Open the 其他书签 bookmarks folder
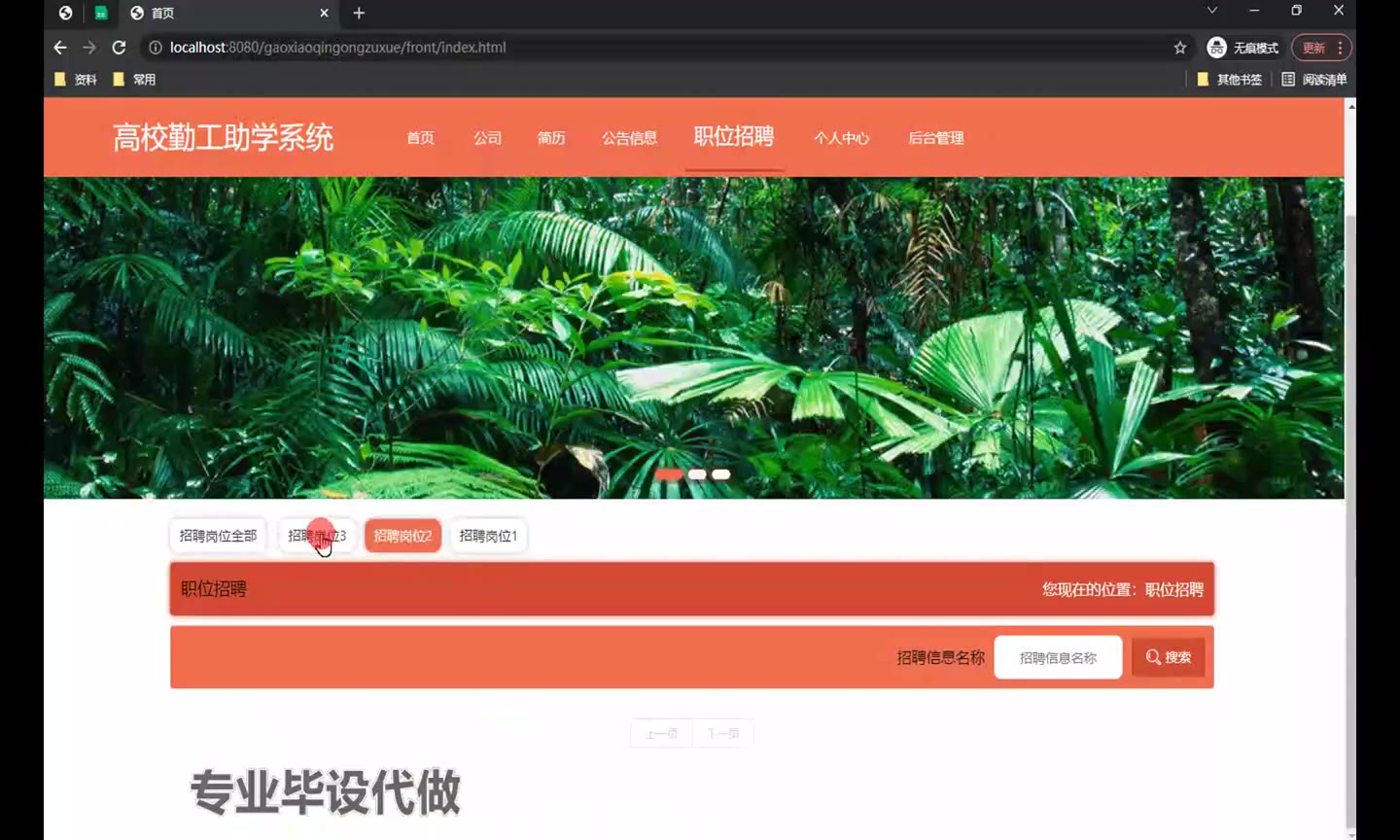The height and width of the screenshot is (840, 1400). [1229, 80]
